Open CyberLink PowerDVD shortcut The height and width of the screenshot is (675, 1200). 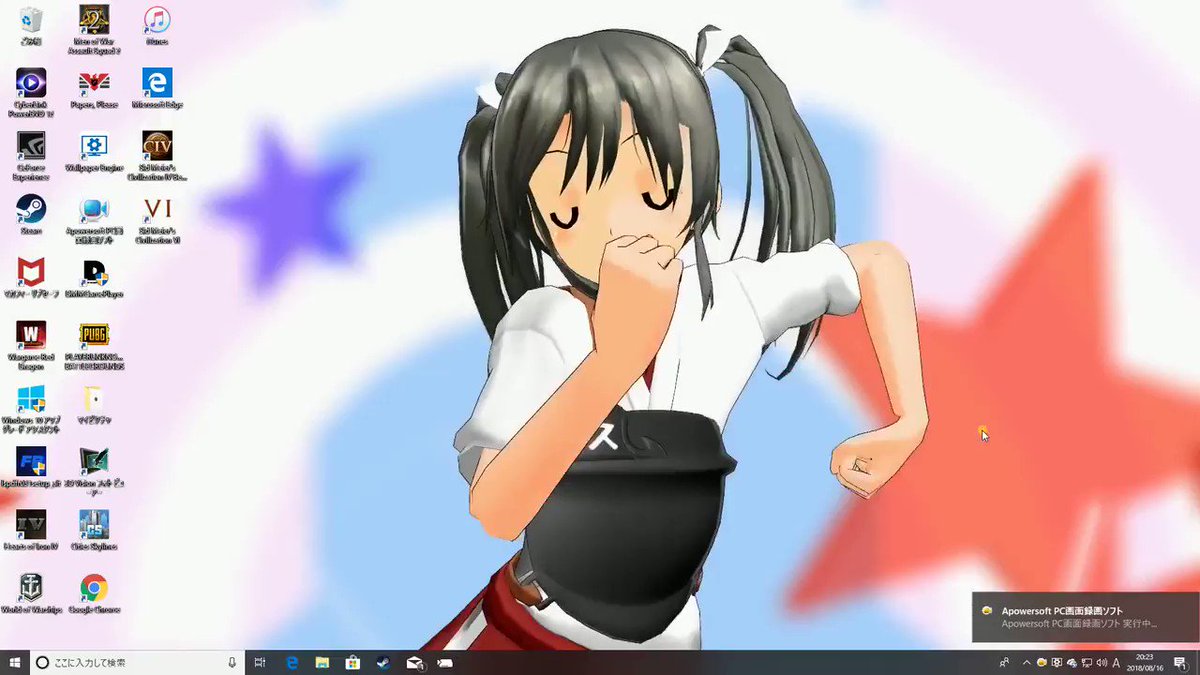point(31,93)
